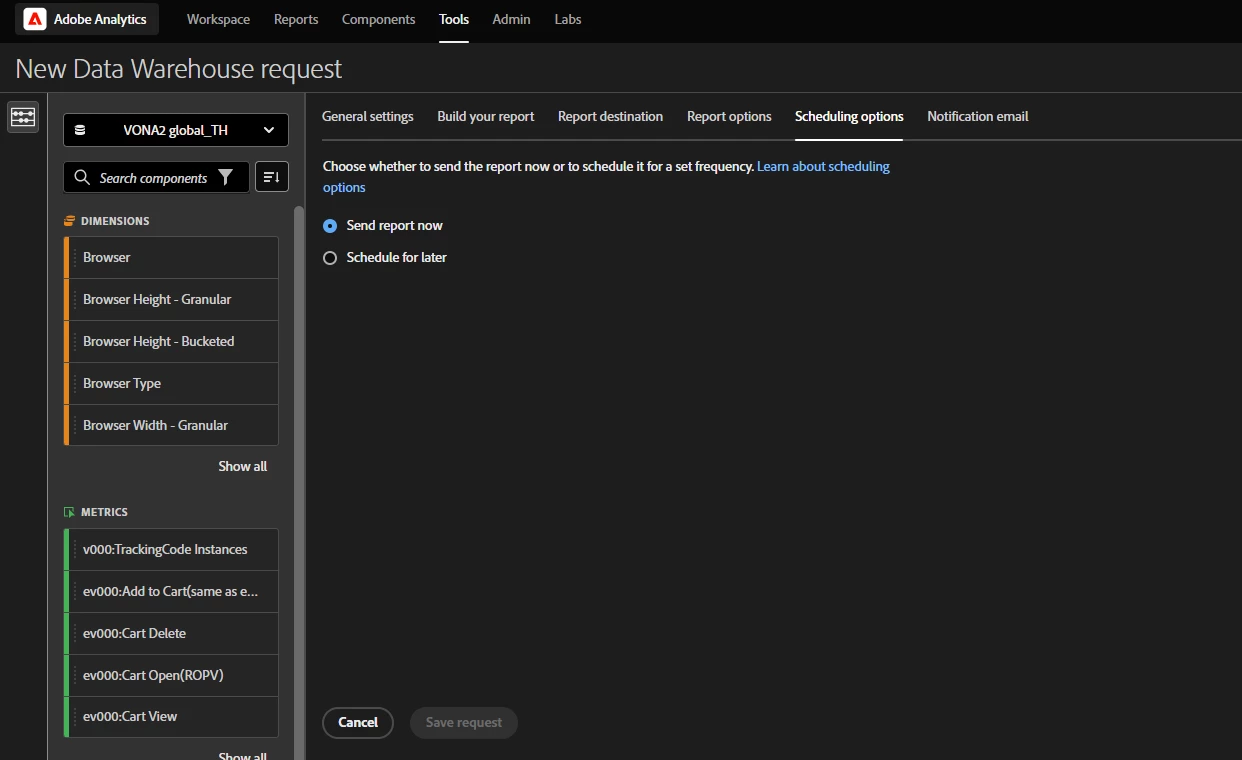This screenshot has width=1242, height=760.
Task: Click inside the Search components field
Action: click(x=156, y=177)
